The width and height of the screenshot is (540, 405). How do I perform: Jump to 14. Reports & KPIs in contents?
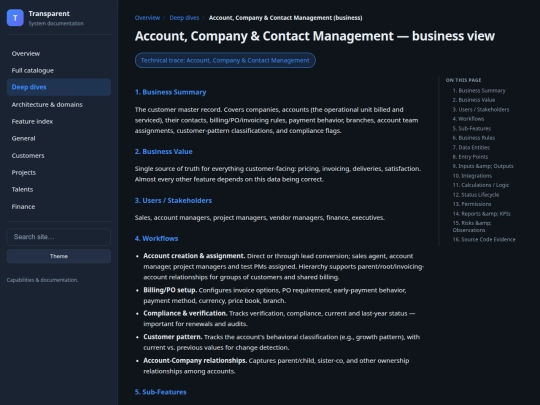[x=481, y=214]
